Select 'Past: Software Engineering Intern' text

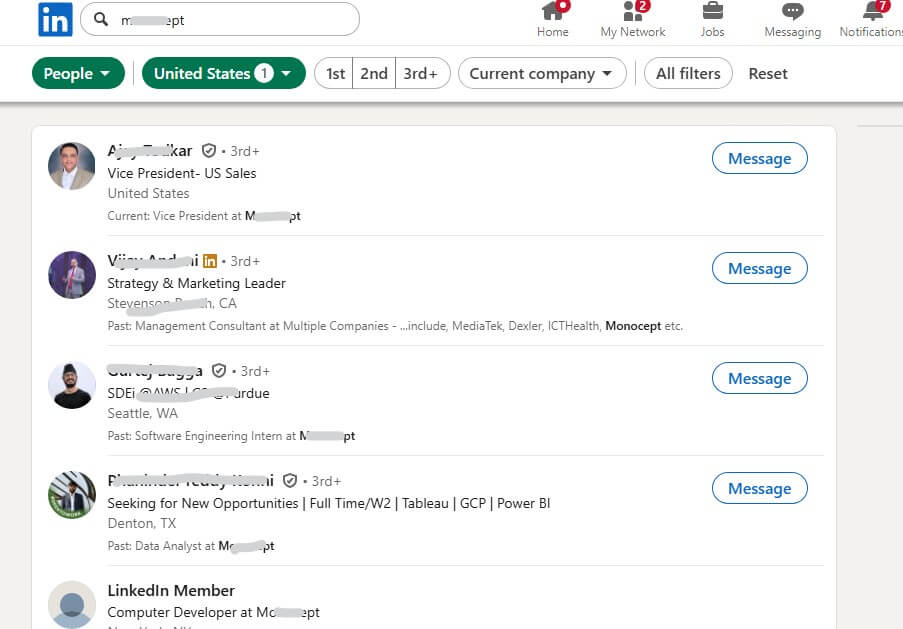pyautogui.click(x=195, y=436)
